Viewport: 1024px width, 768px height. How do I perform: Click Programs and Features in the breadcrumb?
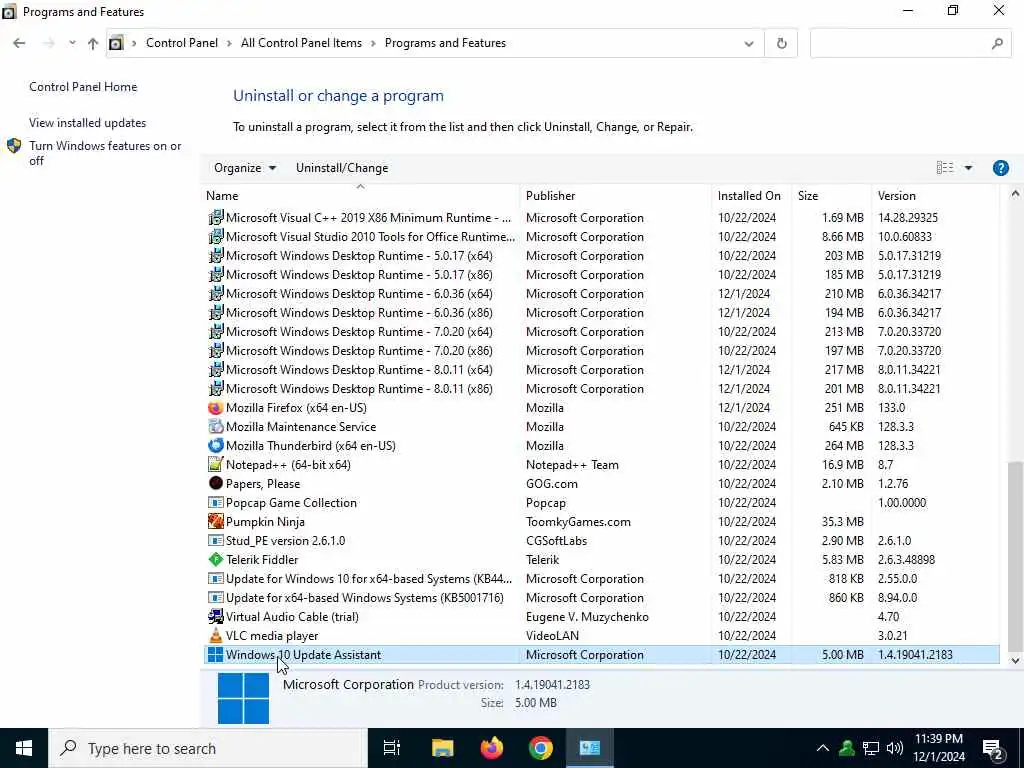coord(445,43)
